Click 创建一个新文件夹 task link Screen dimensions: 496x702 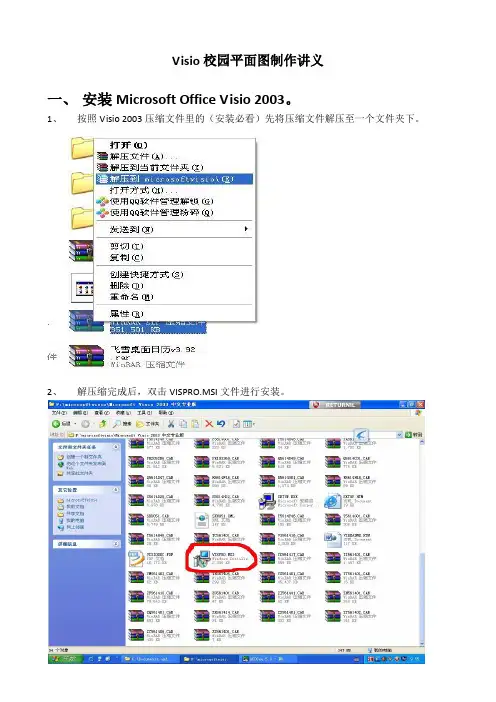[80, 457]
